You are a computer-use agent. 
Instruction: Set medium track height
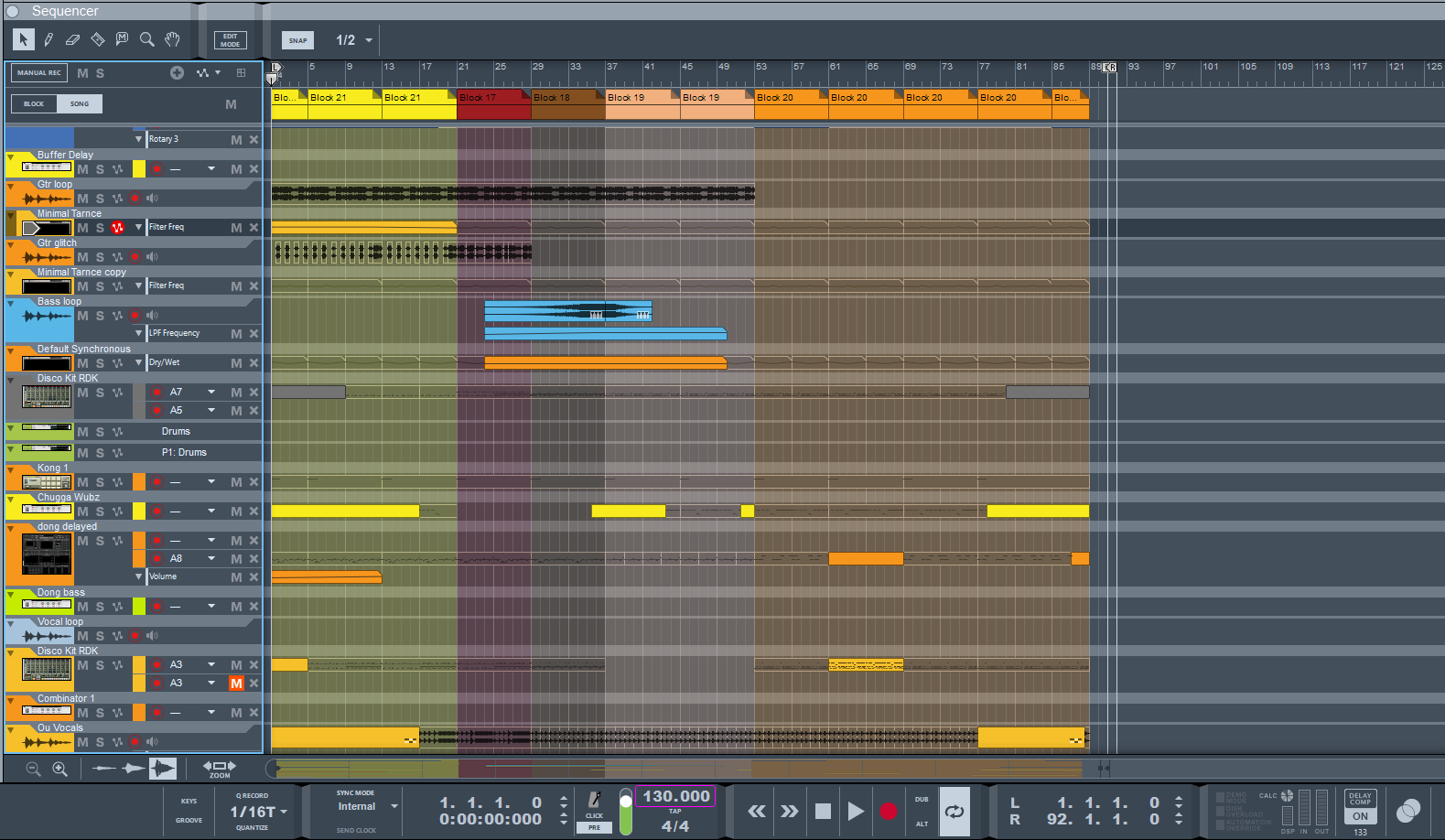coord(134,769)
